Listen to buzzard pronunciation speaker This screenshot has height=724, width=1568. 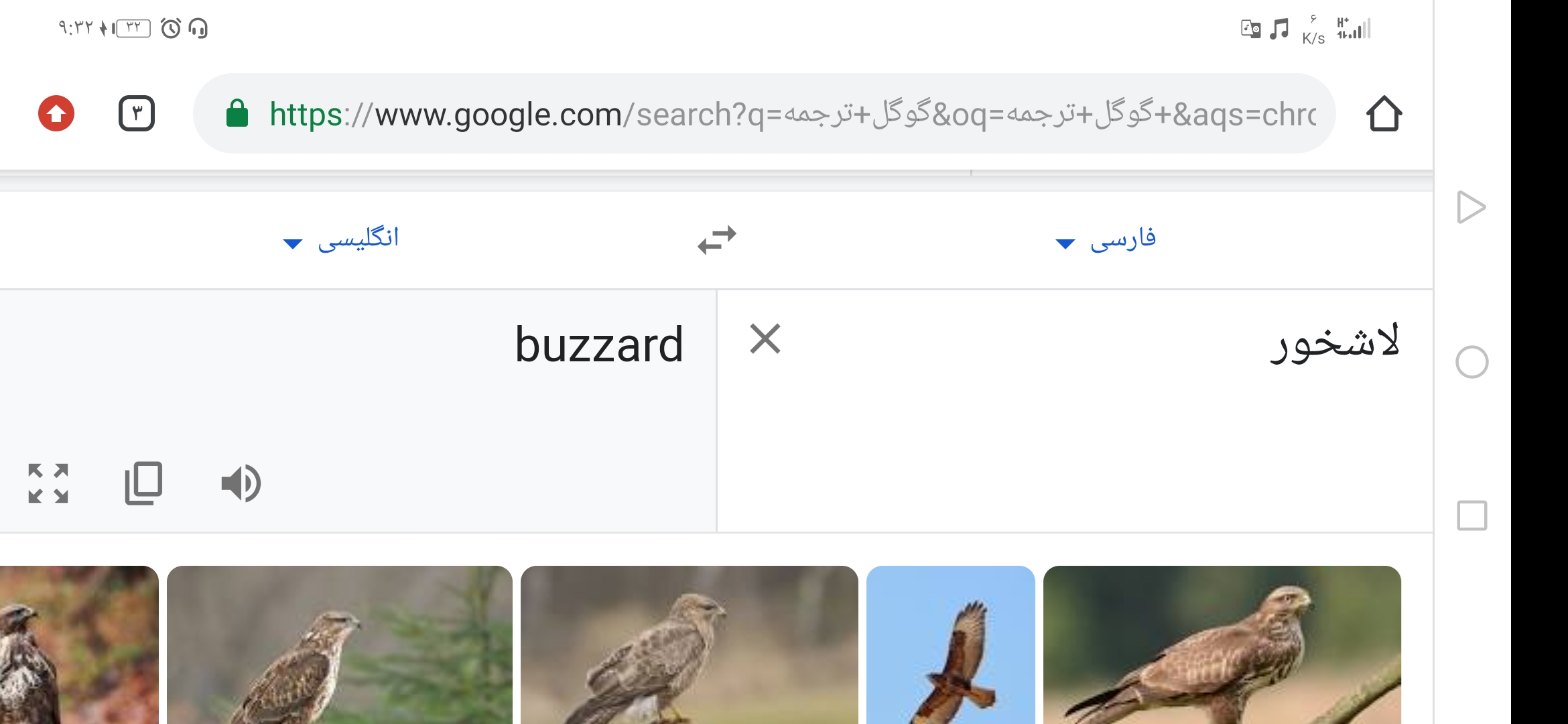(241, 483)
